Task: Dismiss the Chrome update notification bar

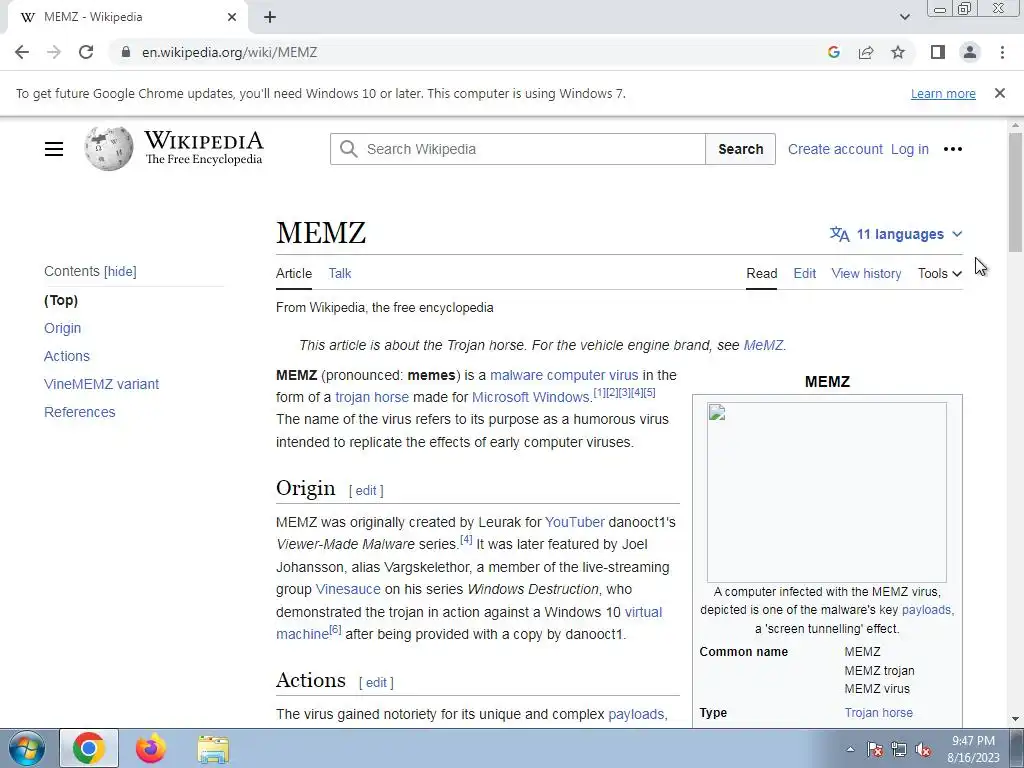Action: (x=999, y=93)
